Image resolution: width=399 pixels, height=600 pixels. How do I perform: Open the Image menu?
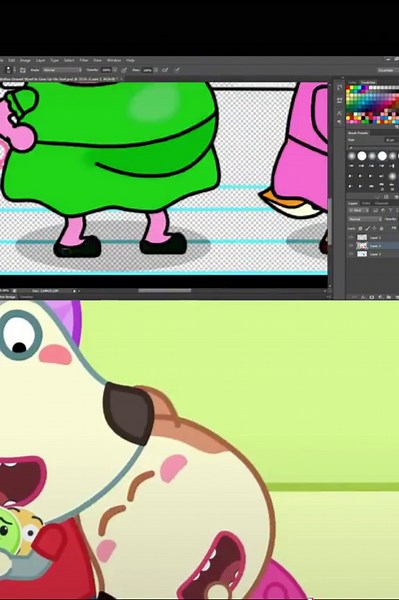click(x=25, y=60)
